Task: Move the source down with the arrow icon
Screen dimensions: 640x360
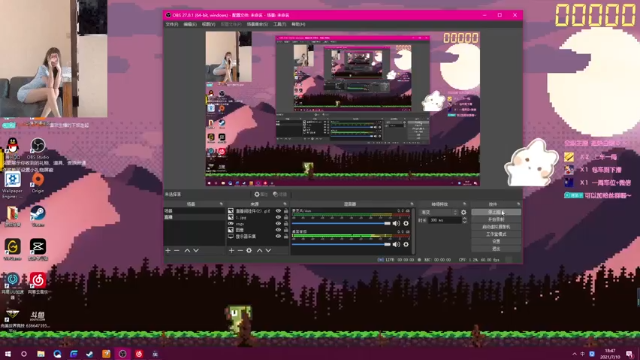Action: [268, 250]
